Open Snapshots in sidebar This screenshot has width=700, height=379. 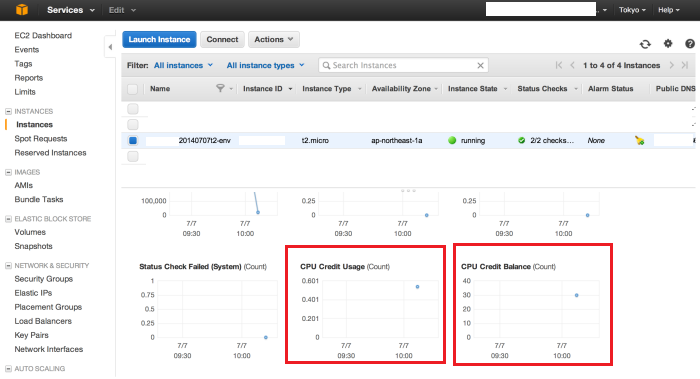coord(33,246)
